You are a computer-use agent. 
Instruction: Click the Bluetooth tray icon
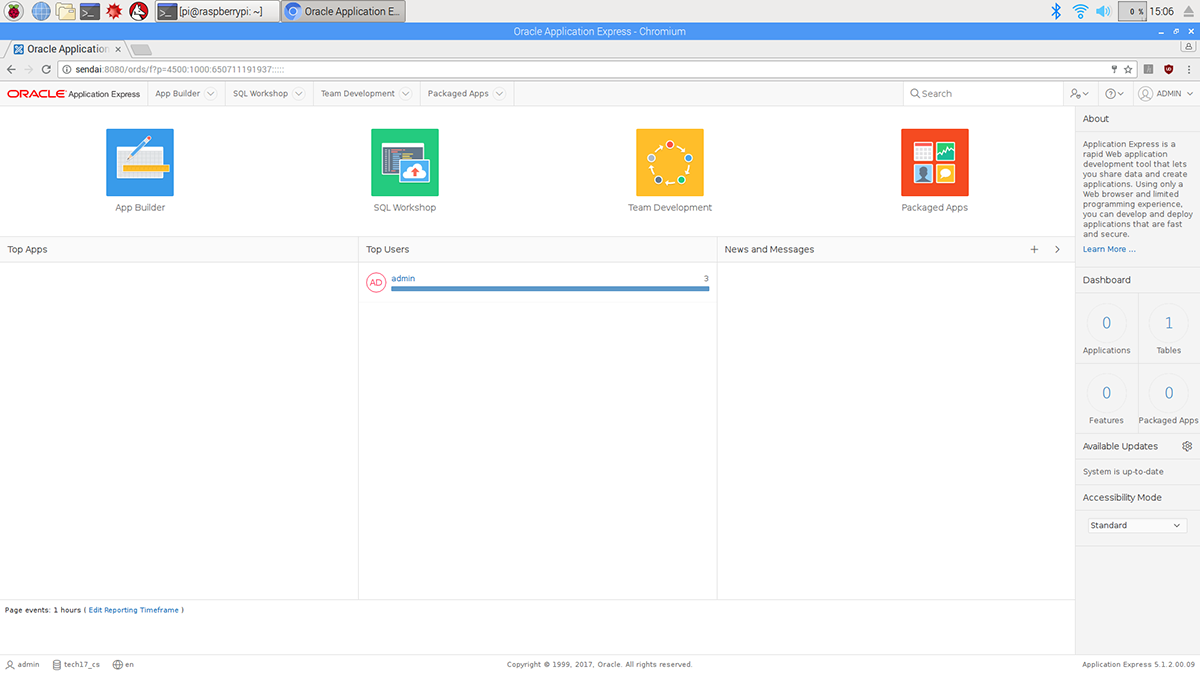[x=1056, y=11]
